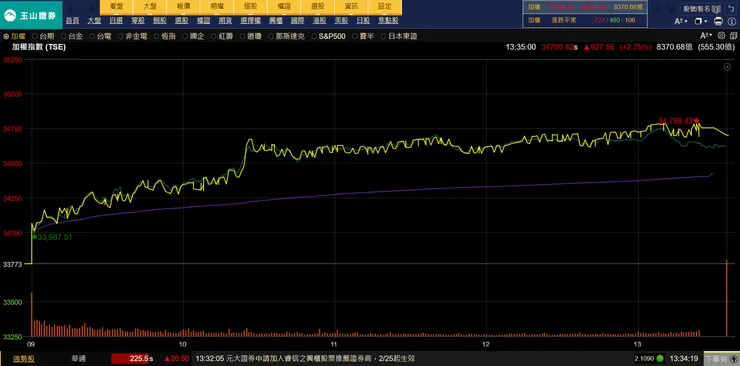Screen dimensions: 740x366
Task: Open the 大盤 sub-navigation link
Action: 94,21
